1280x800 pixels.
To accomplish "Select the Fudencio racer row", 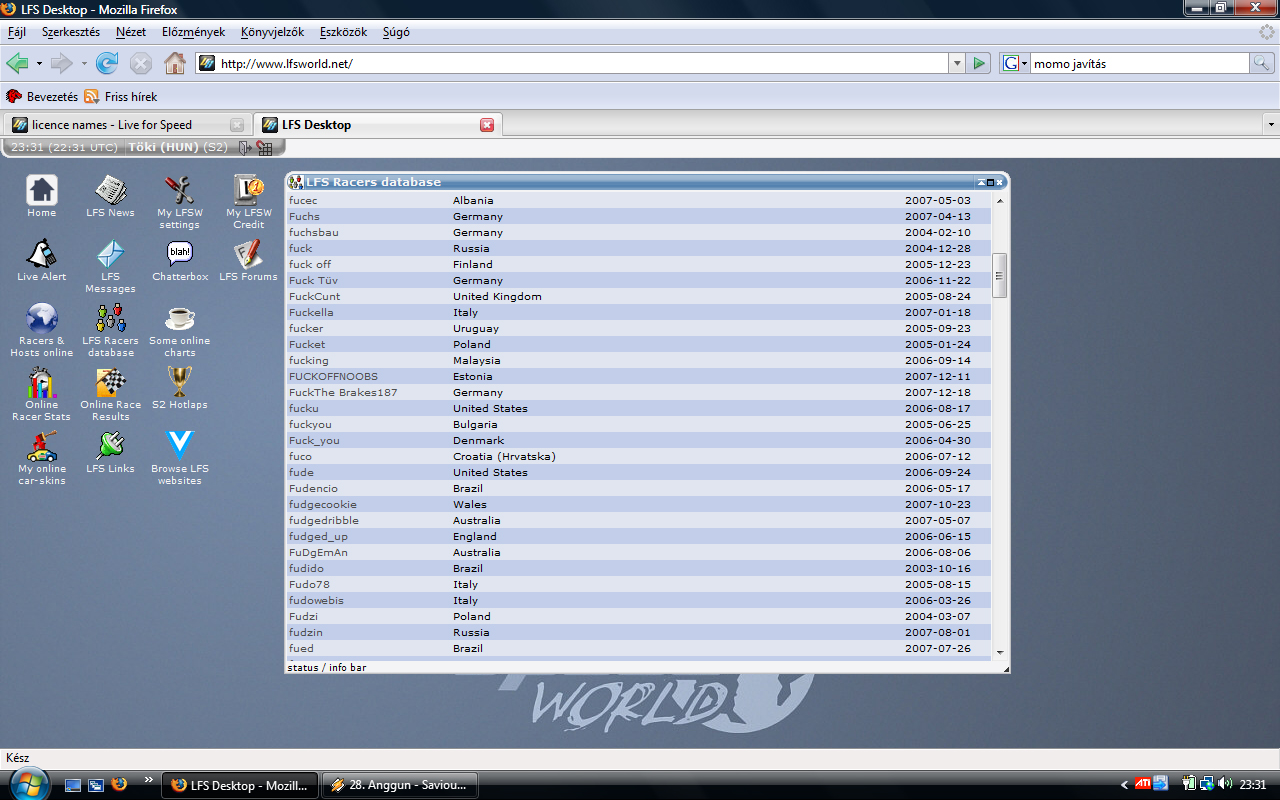I will 638,488.
